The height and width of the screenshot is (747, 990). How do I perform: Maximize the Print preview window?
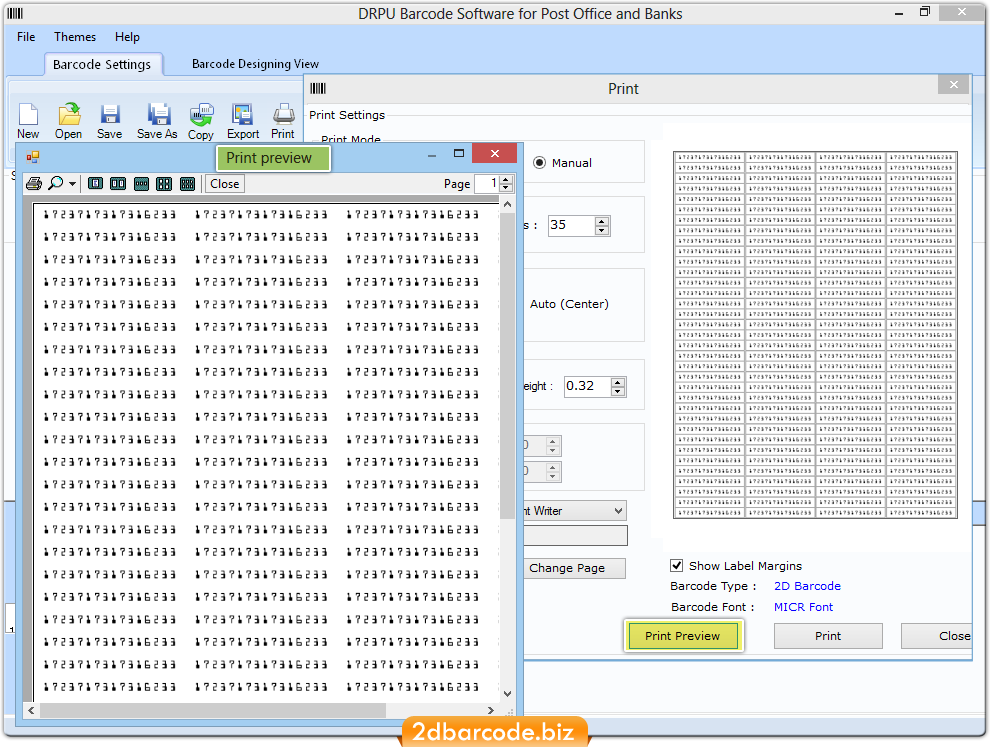pos(459,153)
